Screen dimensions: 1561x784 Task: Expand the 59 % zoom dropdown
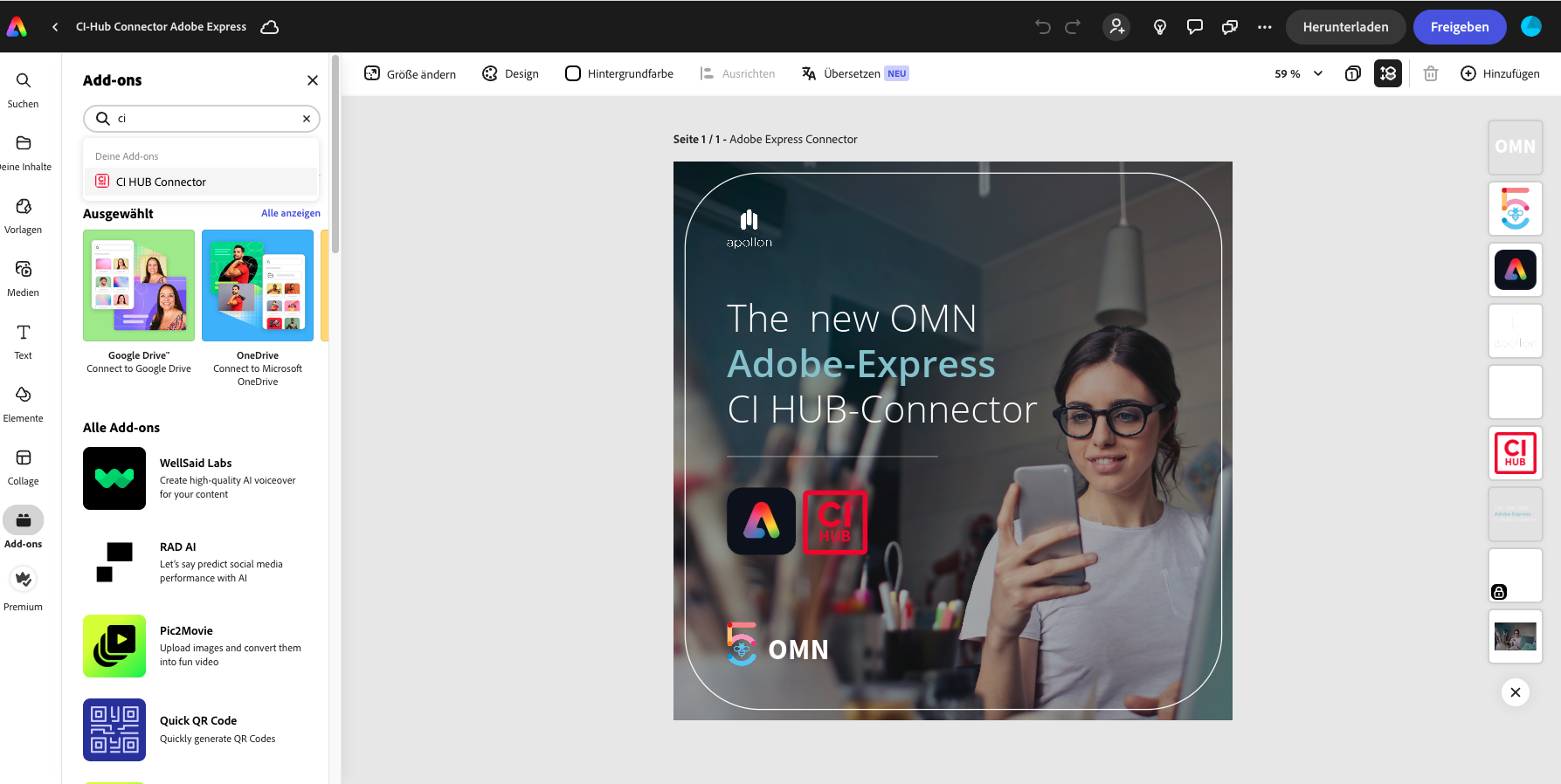pyautogui.click(x=1299, y=74)
